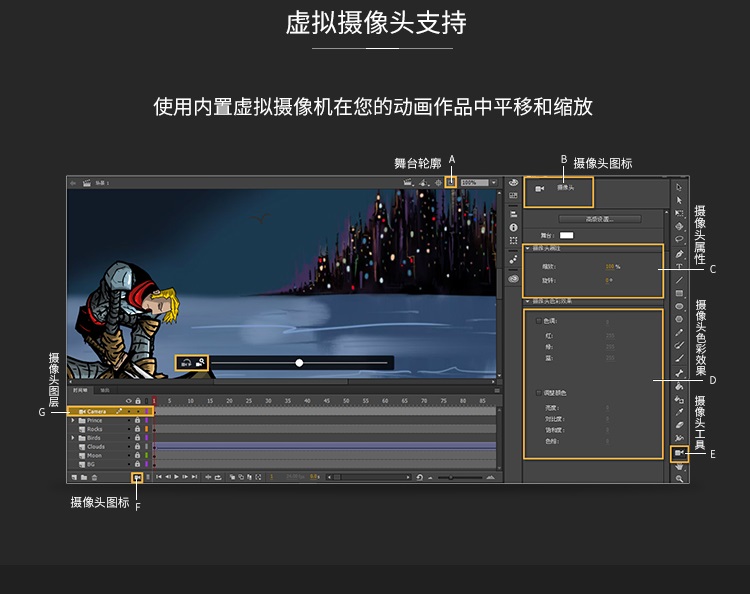Collapse the camera properties section
The width and height of the screenshot is (750, 594).
pos(528,248)
